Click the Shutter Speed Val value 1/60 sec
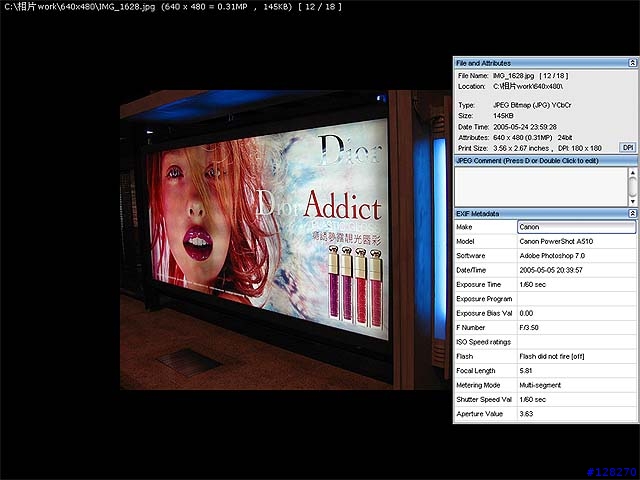640x480 pixels. [532, 399]
